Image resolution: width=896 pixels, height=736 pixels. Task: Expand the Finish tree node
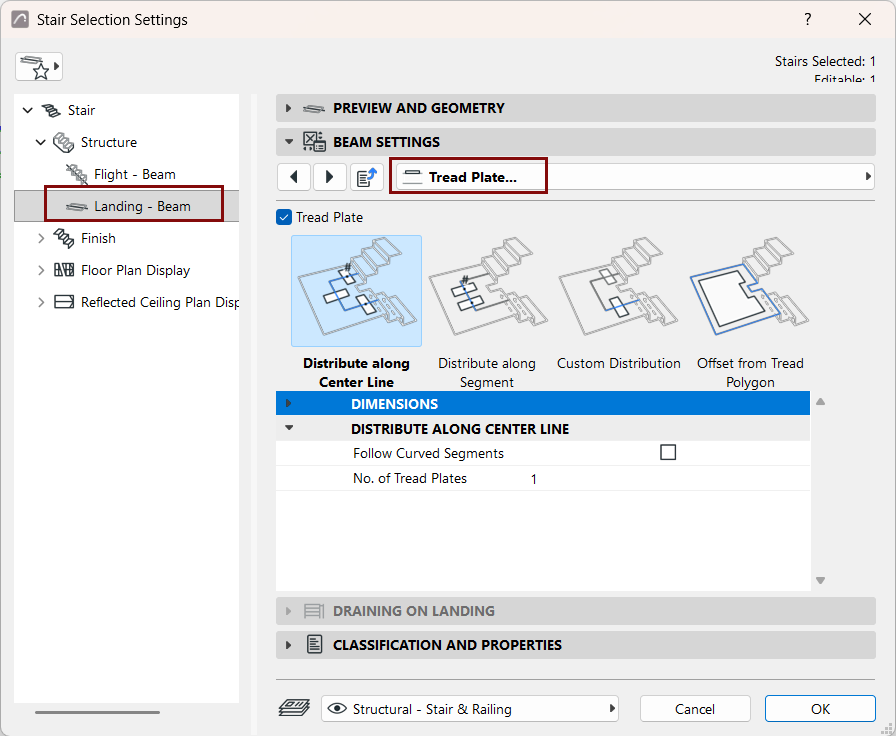point(41,238)
